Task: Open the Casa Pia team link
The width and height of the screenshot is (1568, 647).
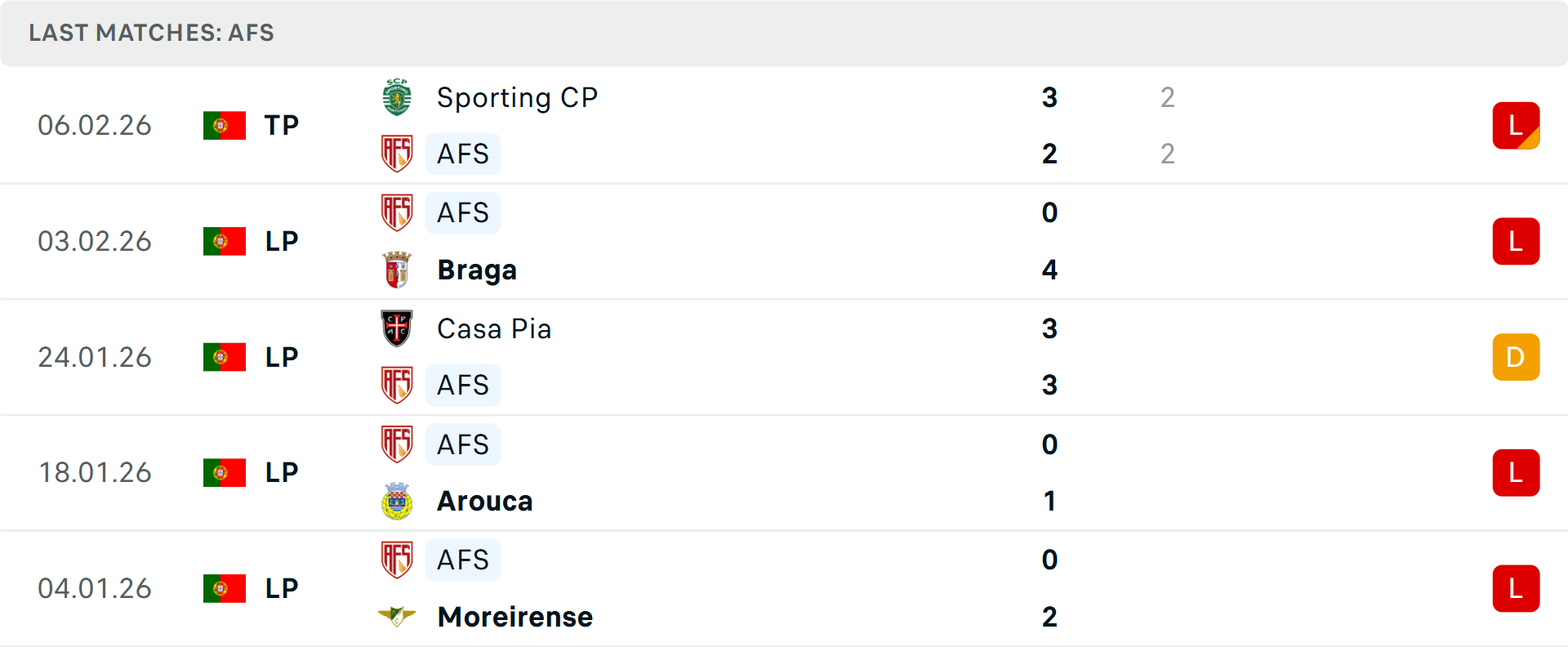Action: click(494, 328)
